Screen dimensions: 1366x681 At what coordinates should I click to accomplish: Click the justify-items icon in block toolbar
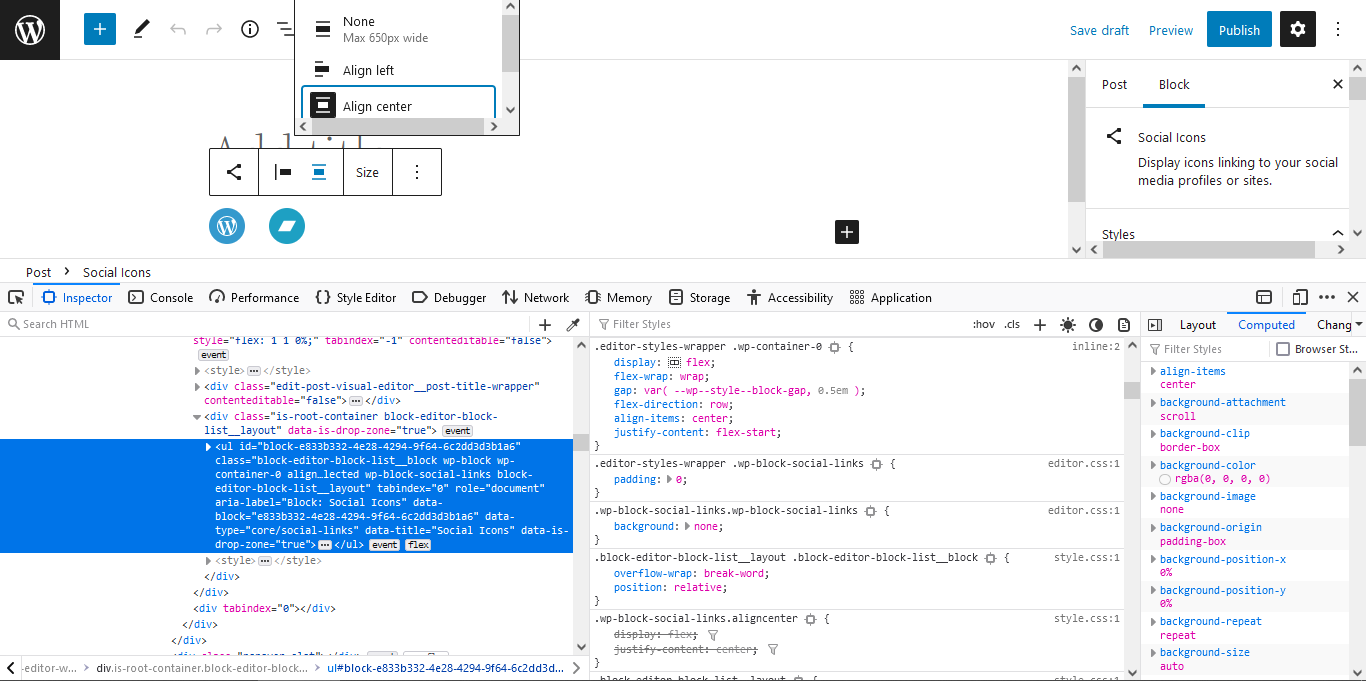pyautogui.click(x=283, y=172)
